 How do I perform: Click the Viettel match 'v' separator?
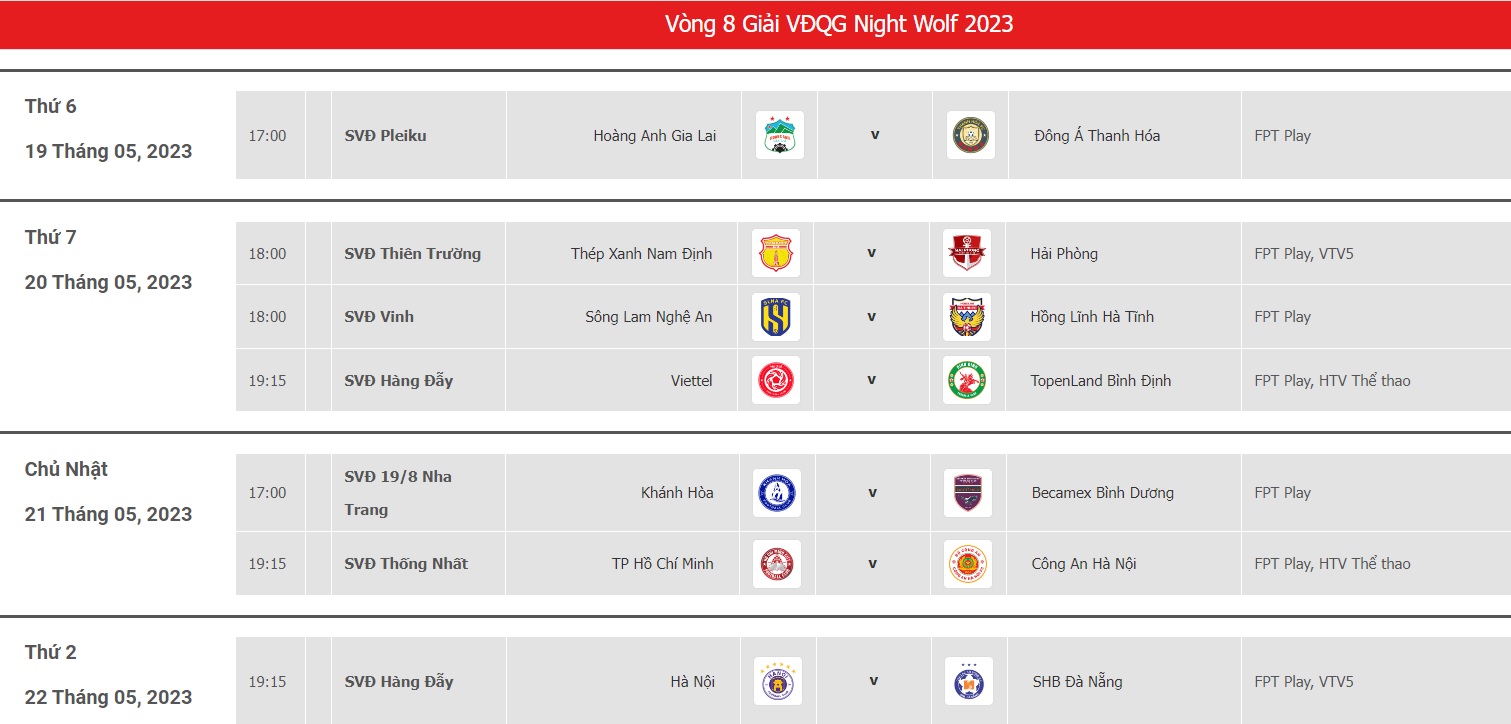(x=871, y=380)
